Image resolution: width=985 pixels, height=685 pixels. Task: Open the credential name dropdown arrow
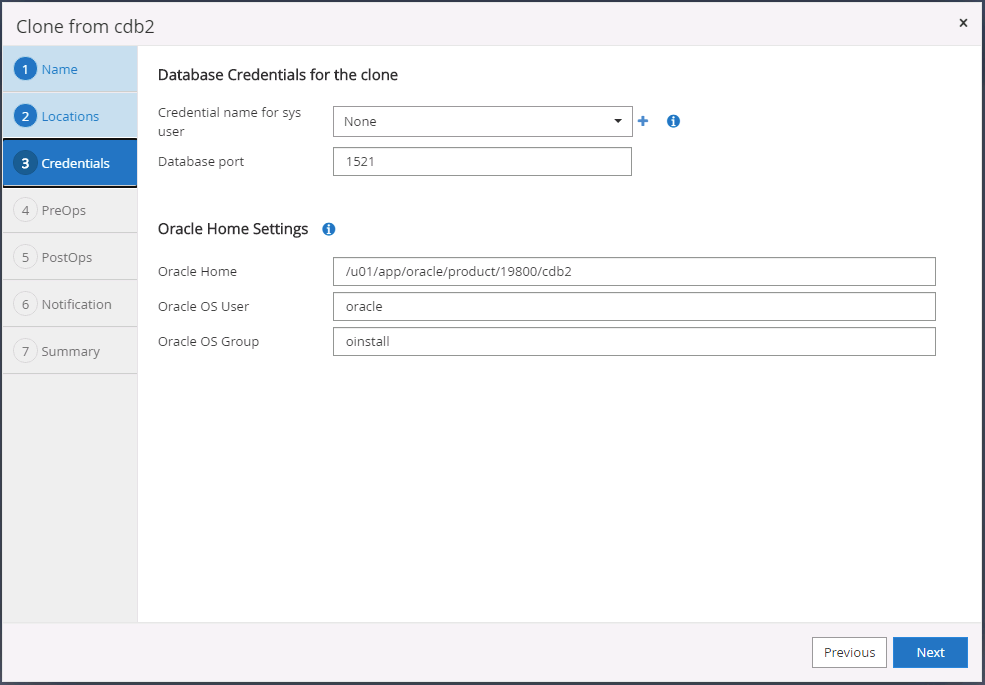[x=618, y=122]
